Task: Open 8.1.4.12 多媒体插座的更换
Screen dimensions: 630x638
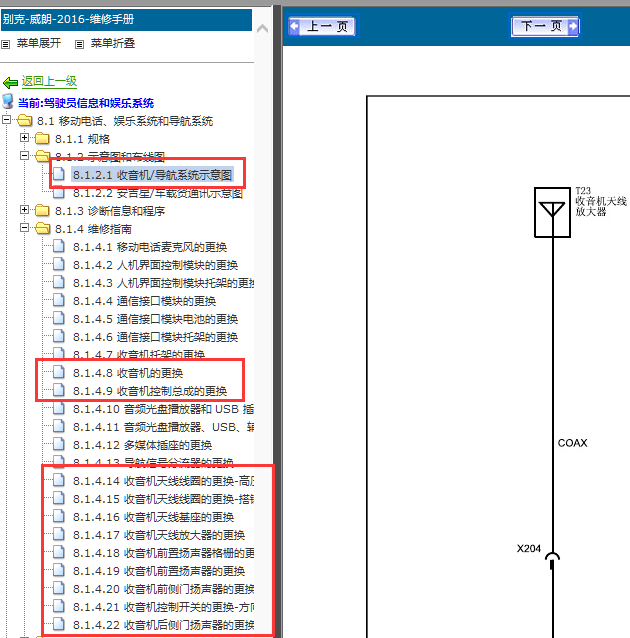Action: click(x=142, y=445)
